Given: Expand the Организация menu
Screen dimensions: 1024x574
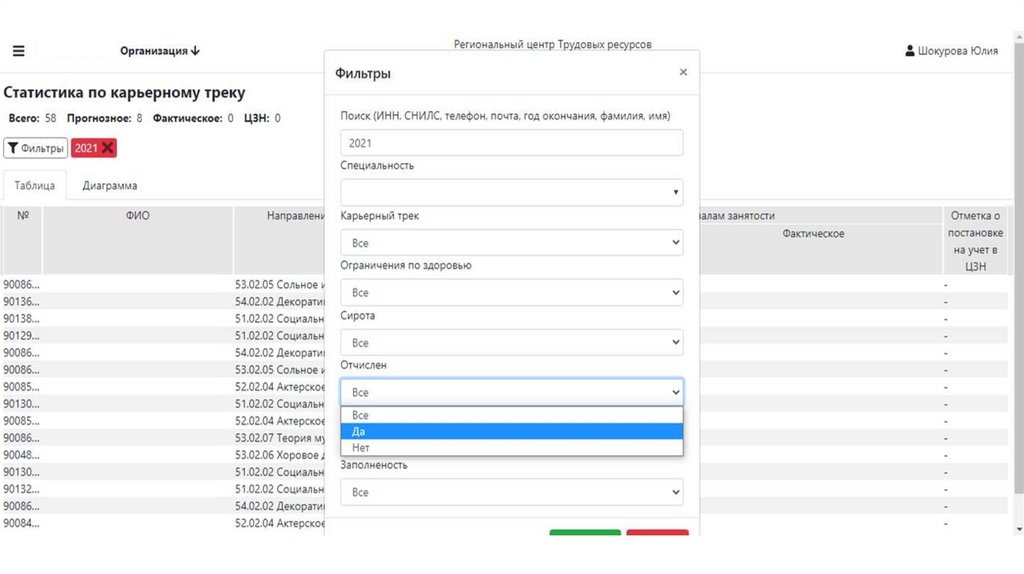Looking at the screenshot, I should tap(160, 51).
